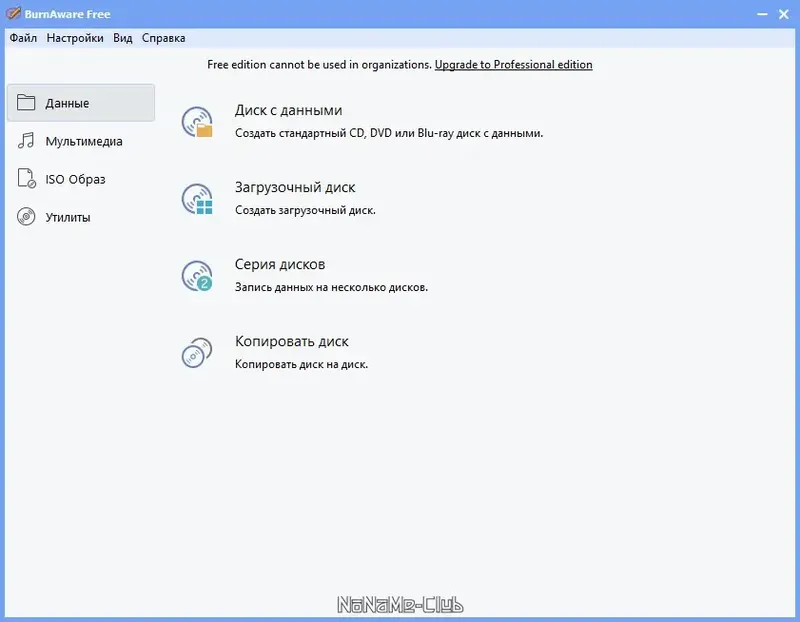Click the Span Disc icon with number 2
This screenshot has height=622, width=800.
[x=197, y=276]
